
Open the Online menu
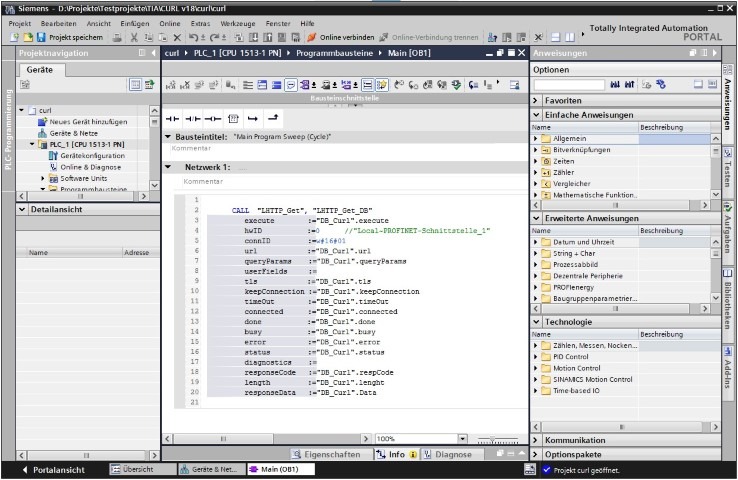169,24
